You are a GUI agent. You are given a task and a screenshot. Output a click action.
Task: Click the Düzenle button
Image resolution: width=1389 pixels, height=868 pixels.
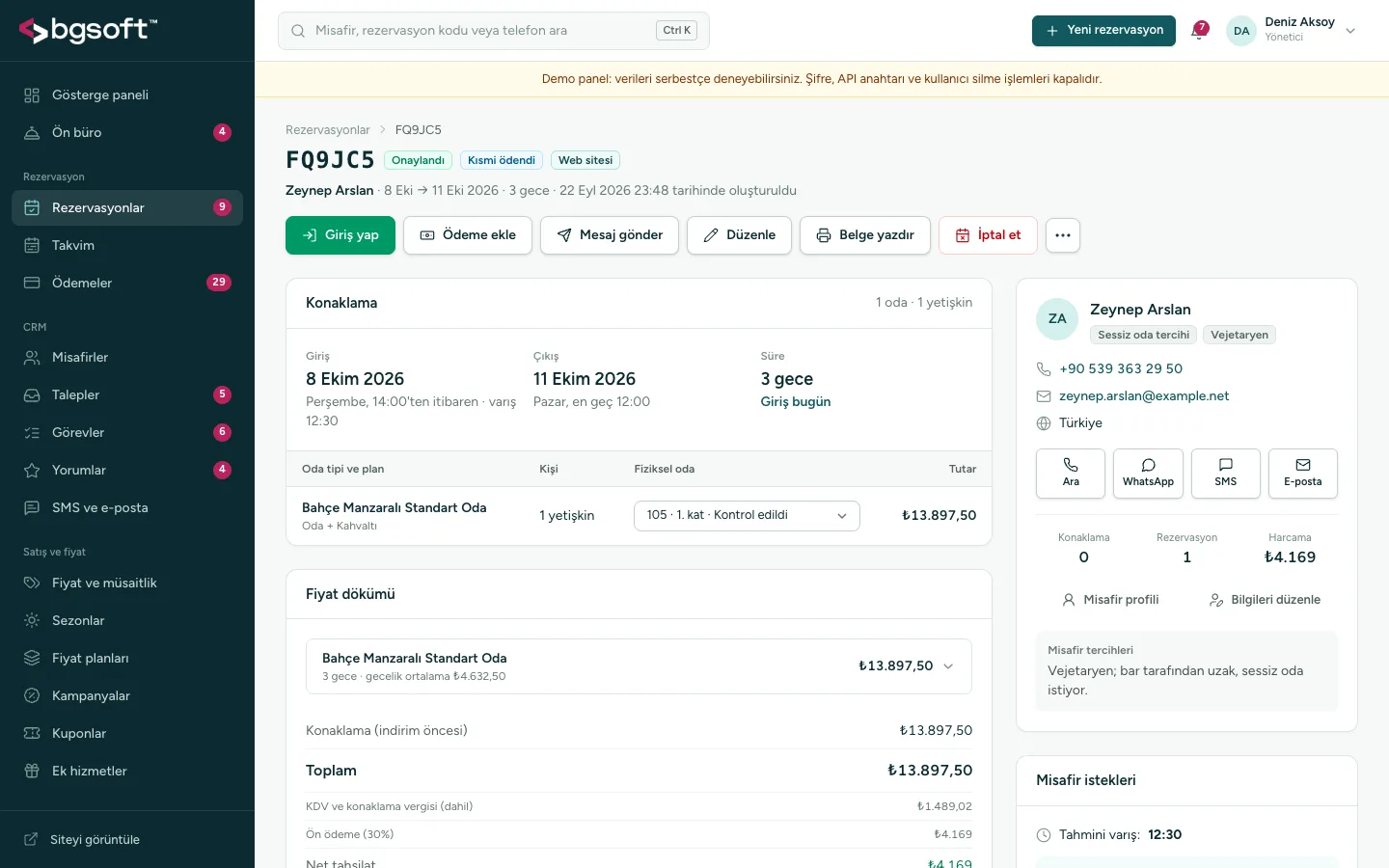pos(739,235)
